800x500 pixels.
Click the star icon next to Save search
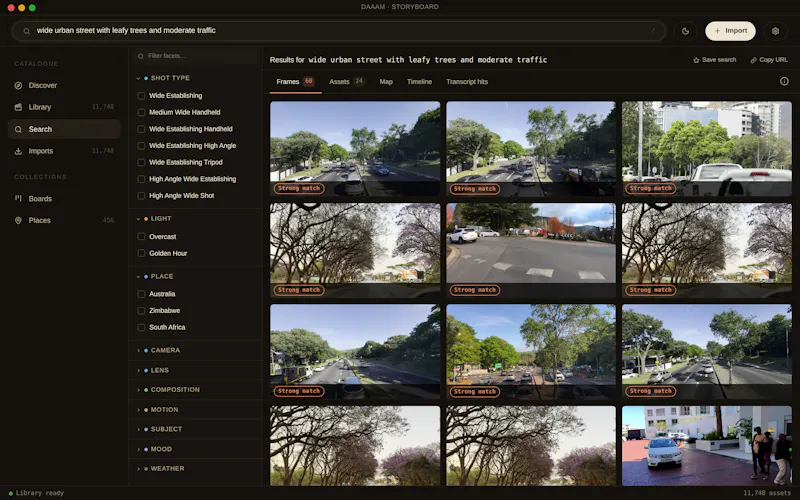point(696,60)
